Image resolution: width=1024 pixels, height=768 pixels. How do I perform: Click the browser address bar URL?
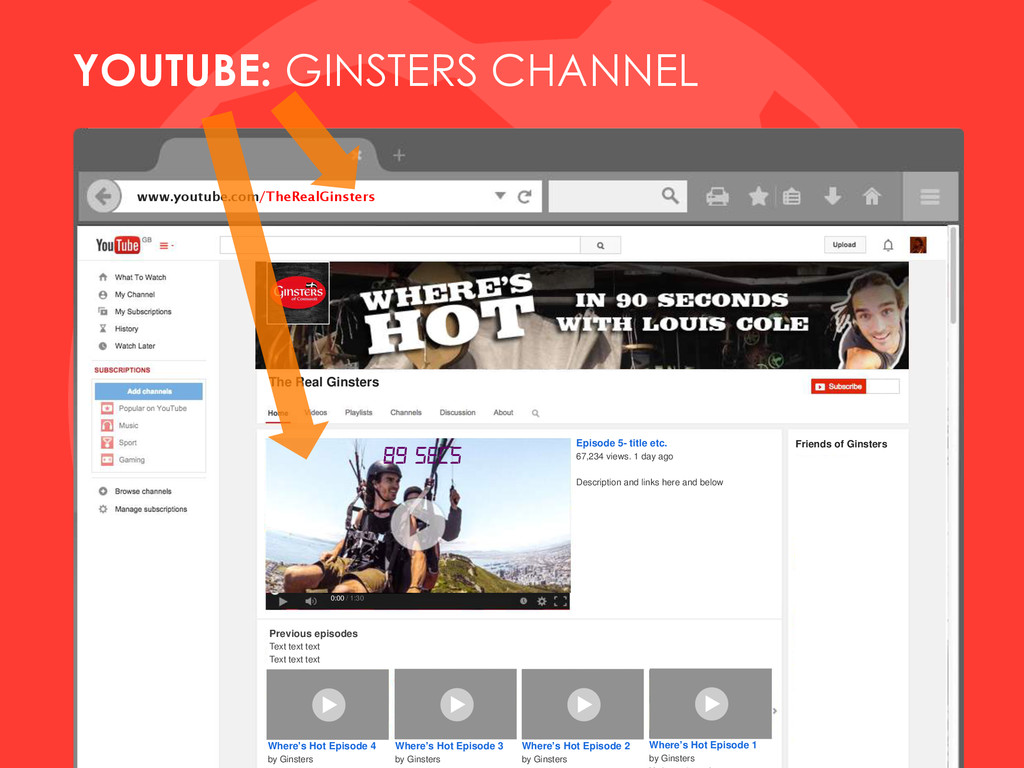[256, 197]
